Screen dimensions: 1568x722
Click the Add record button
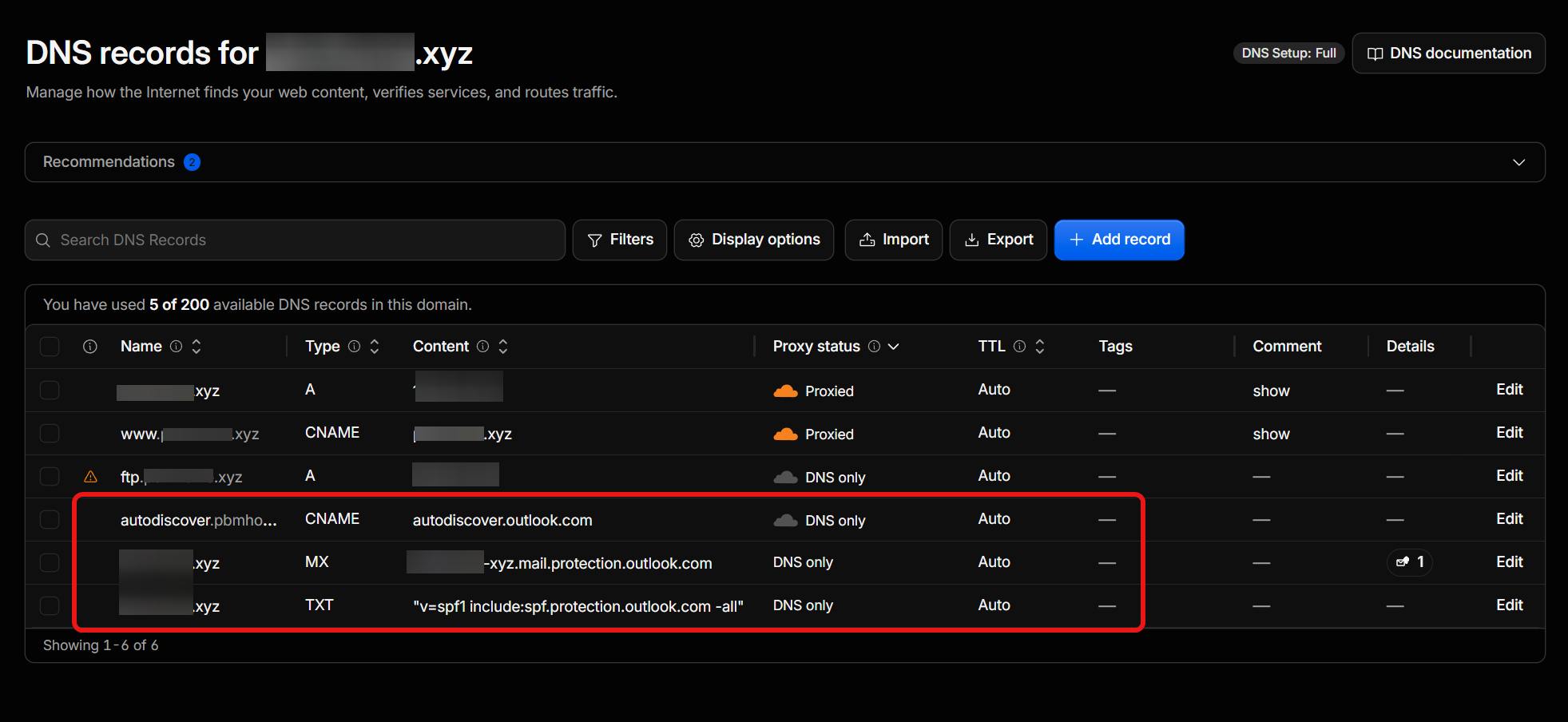click(x=1119, y=240)
